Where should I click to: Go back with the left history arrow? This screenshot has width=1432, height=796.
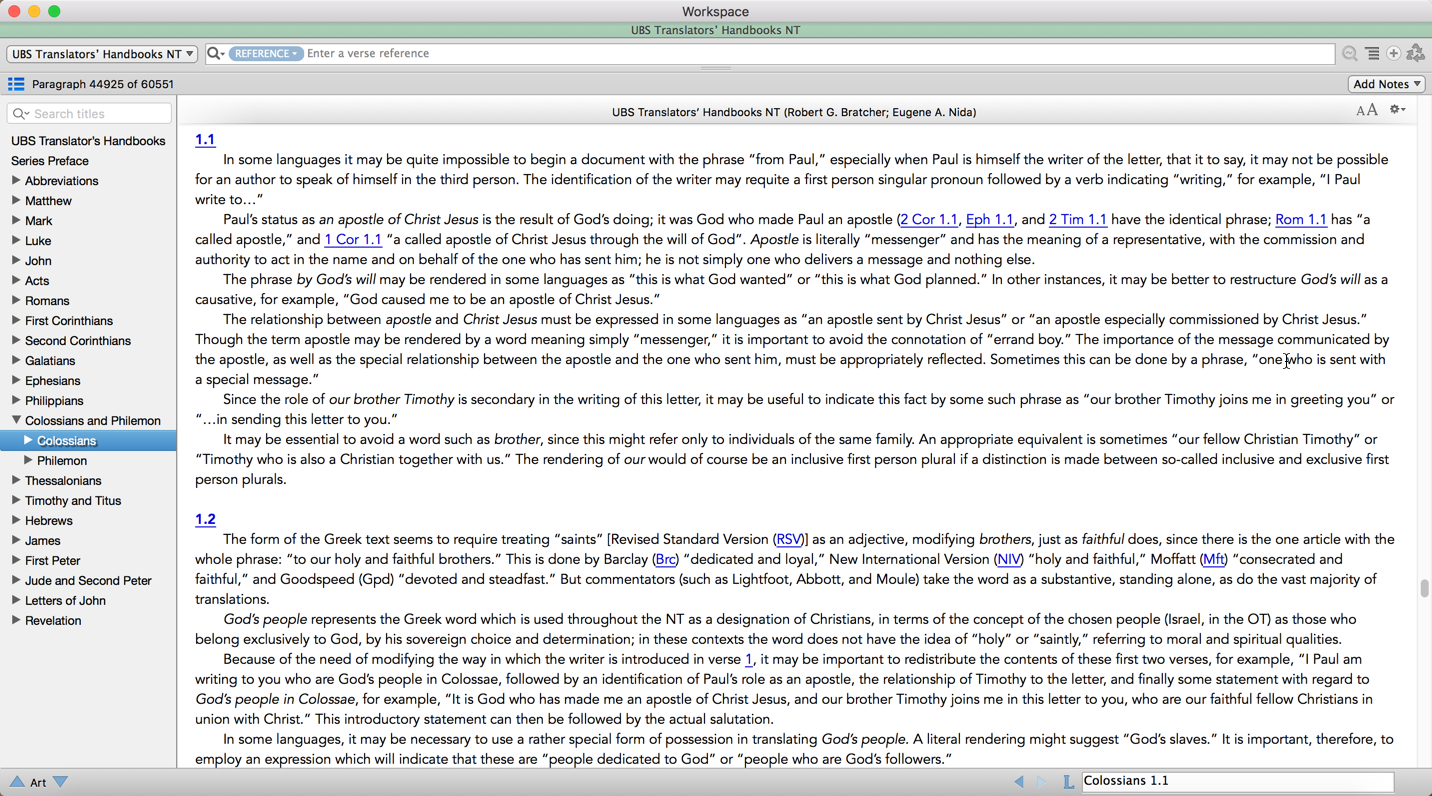pyautogui.click(x=1019, y=782)
